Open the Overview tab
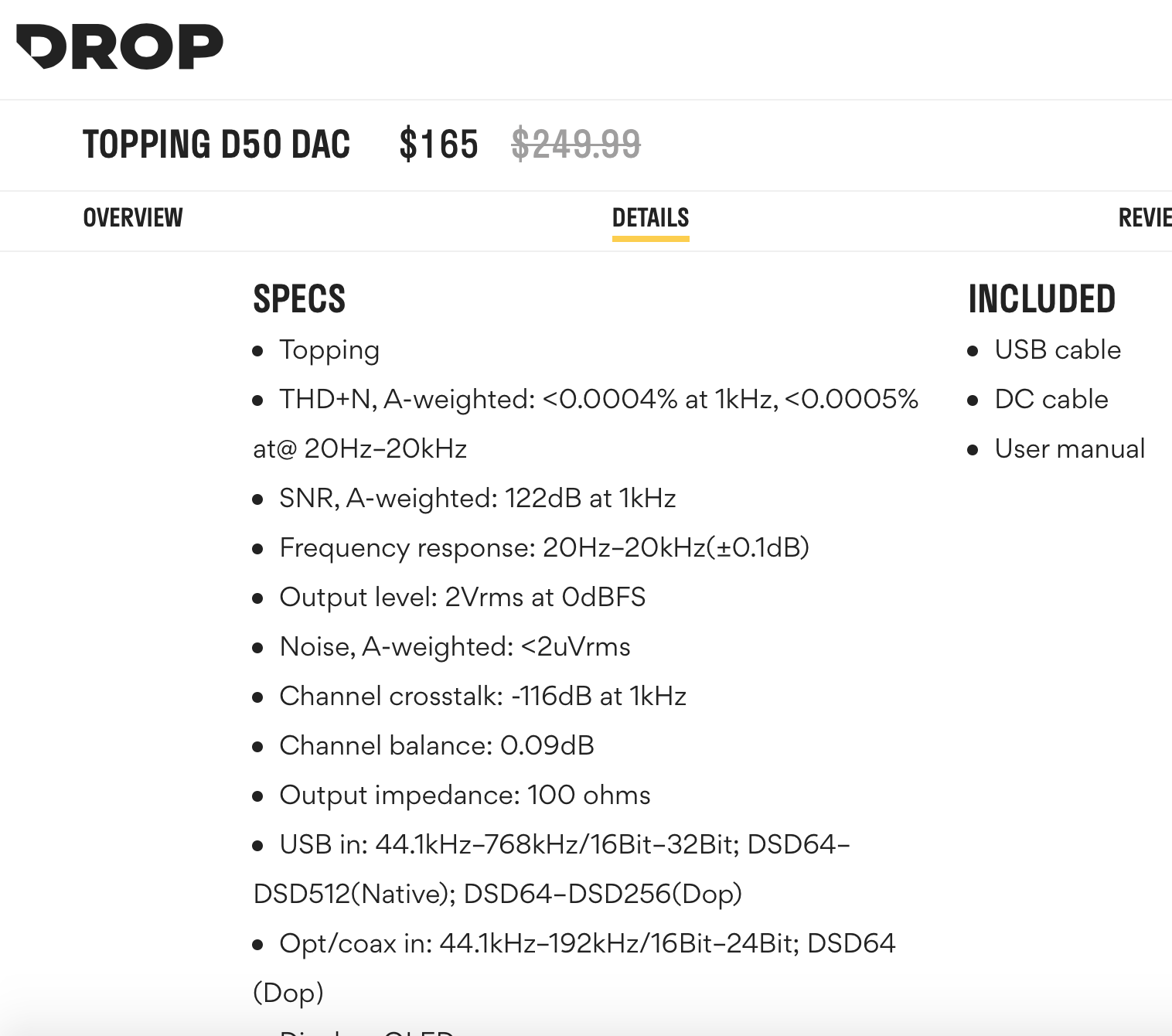Screen dimensions: 1172x1036 [133, 218]
